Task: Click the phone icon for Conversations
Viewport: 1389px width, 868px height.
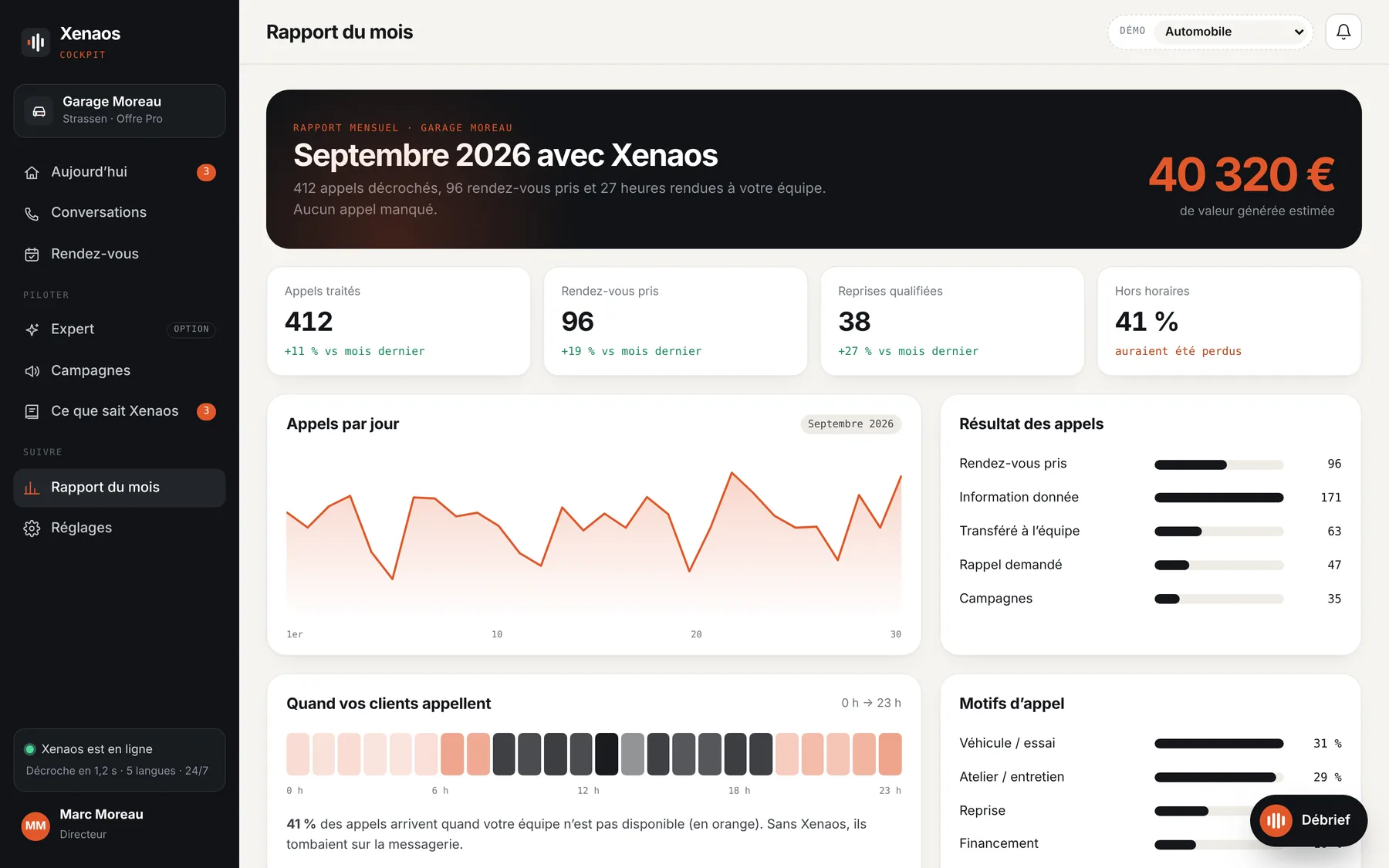Action: (32, 213)
